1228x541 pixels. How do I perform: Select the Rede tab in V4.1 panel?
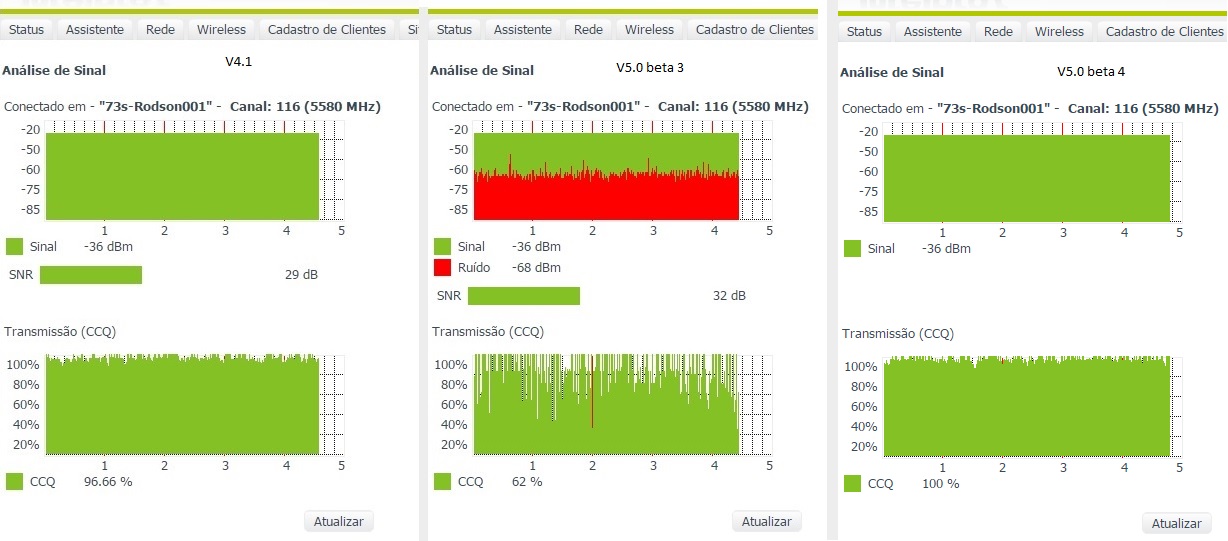[x=160, y=30]
